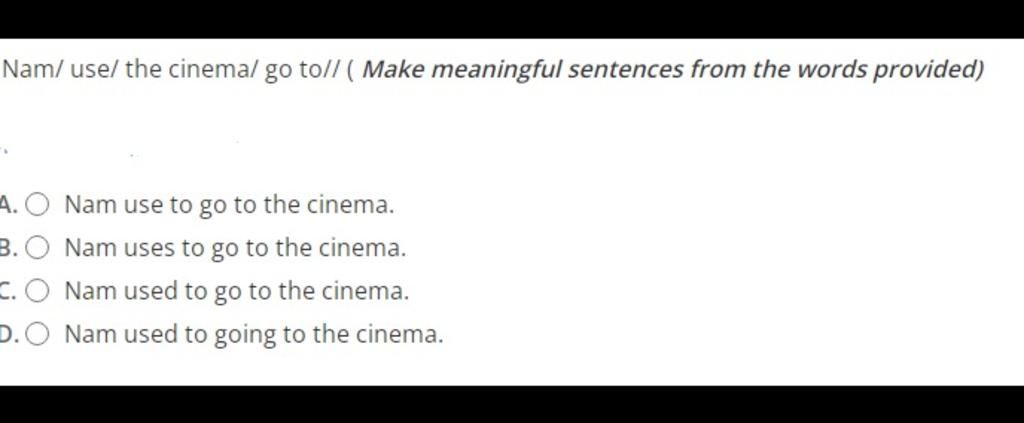Click the black bar above the question
The image size is (1024, 423).
[x=512, y=19]
